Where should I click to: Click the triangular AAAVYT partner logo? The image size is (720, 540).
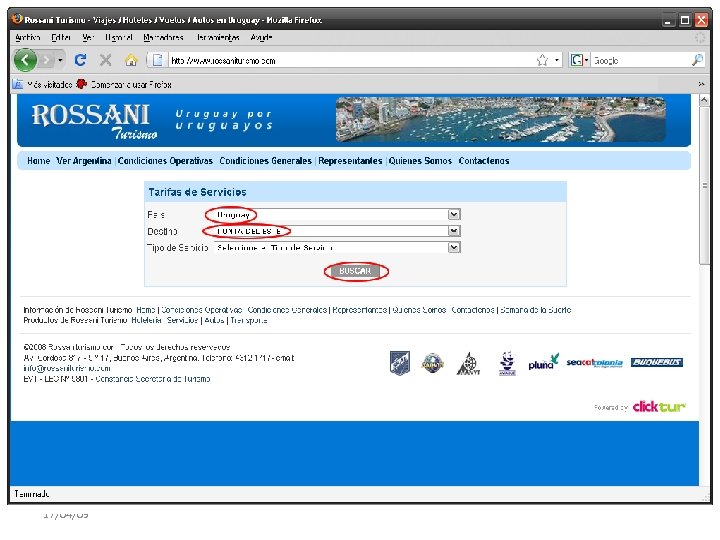[468, 364]
